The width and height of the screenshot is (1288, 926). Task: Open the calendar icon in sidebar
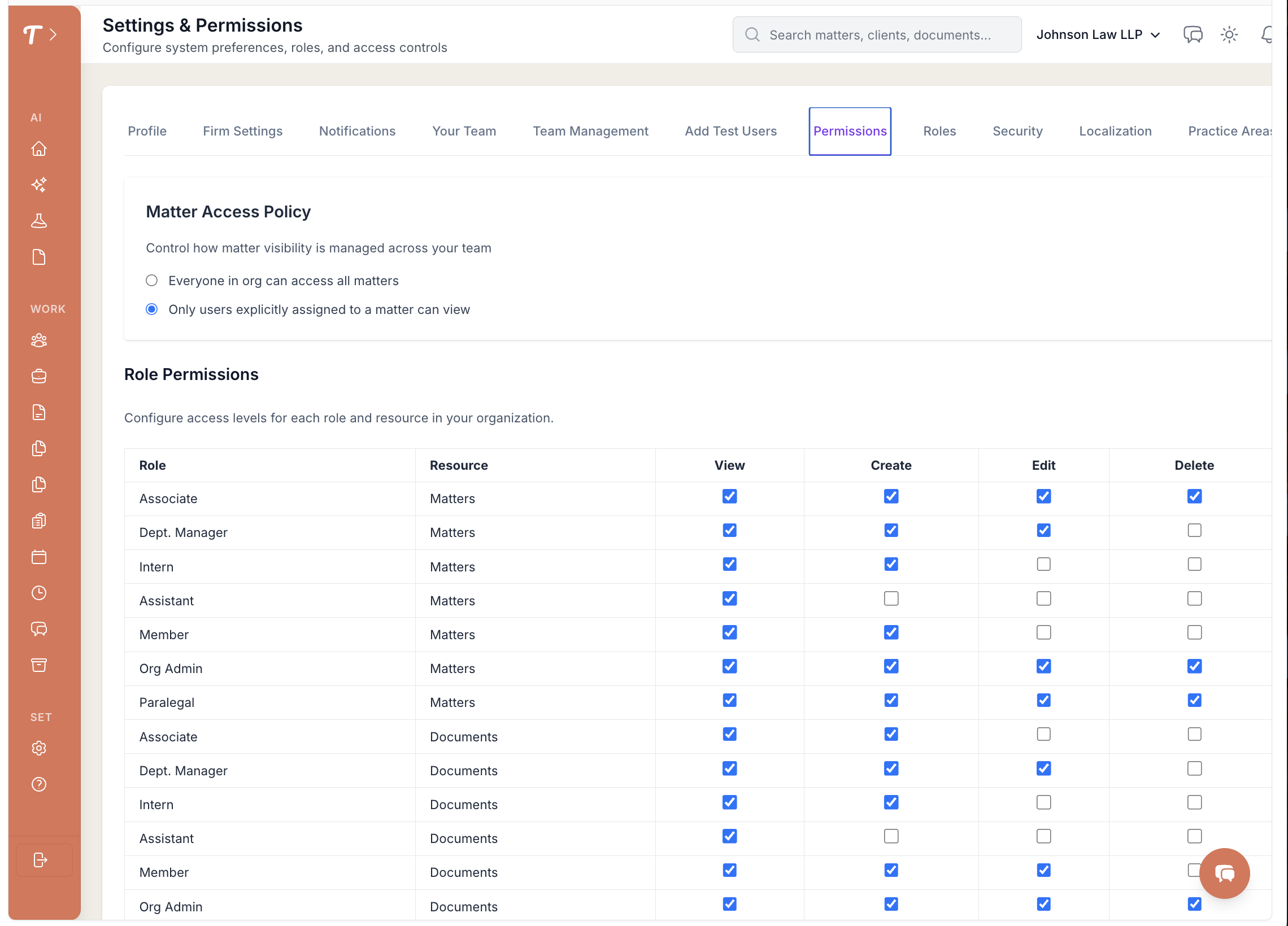click(x=38, y=557)
